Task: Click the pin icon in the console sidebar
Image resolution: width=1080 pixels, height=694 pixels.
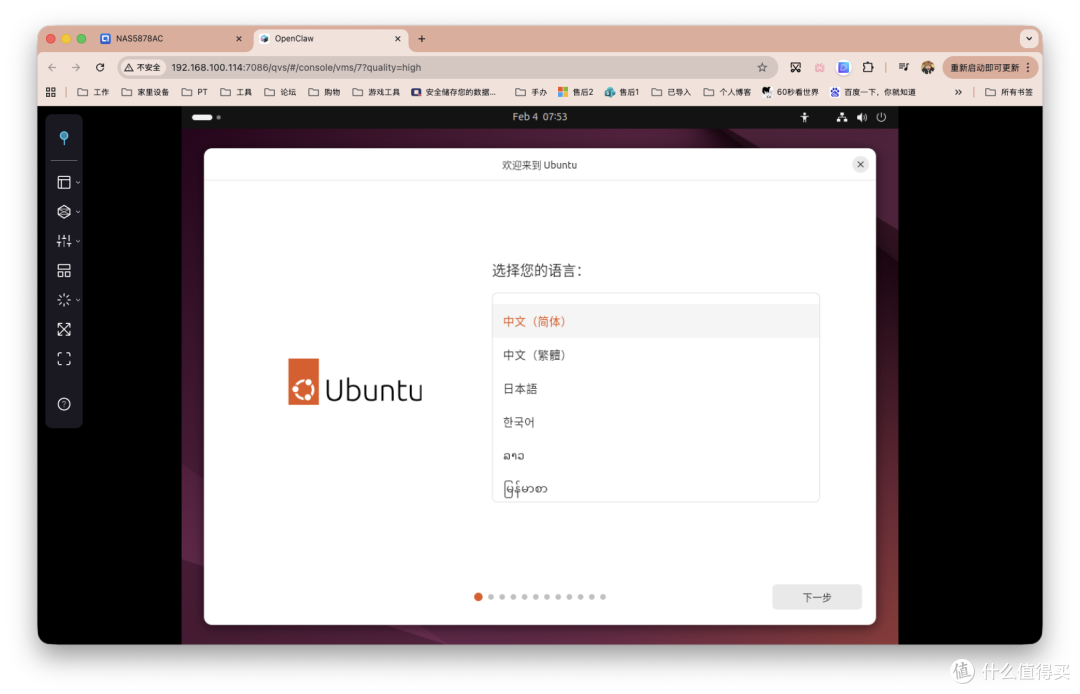Action: [64, 138]
